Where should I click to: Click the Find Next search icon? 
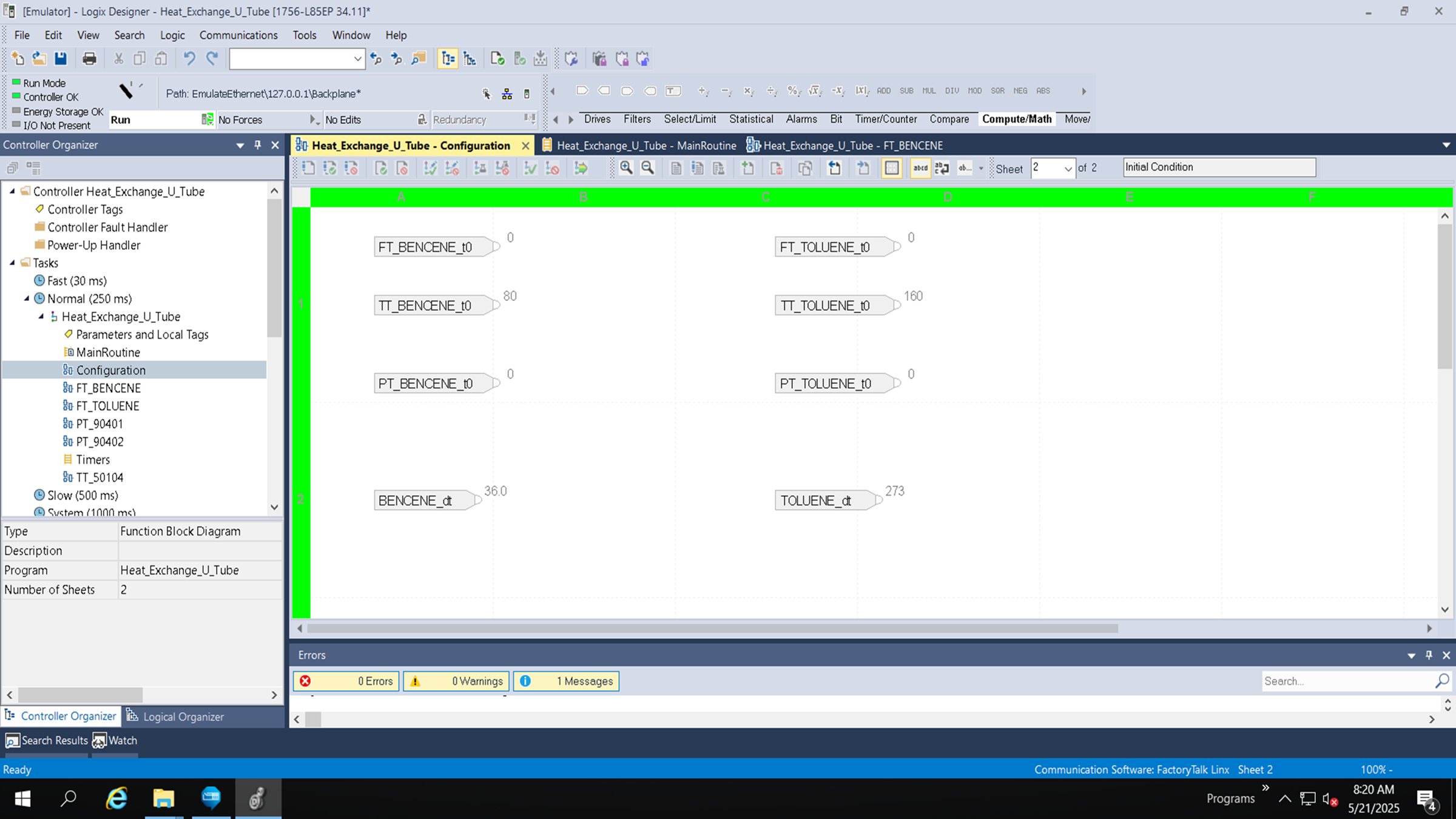397,58
